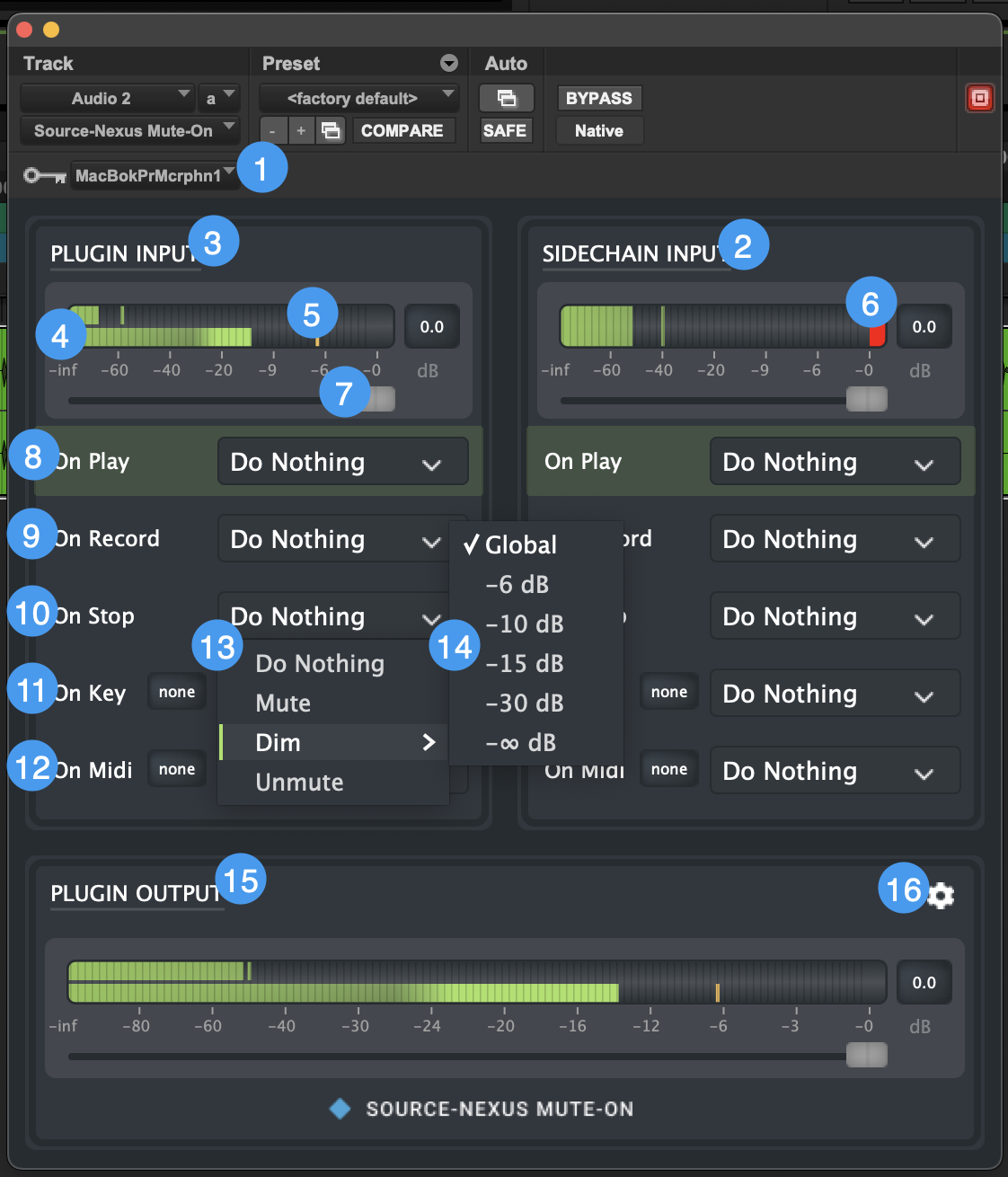The height and width of the screenshot is (1177, 1008).
Task: Click Sidechain On Key none assignment button
Action: (x=668, y=693)
